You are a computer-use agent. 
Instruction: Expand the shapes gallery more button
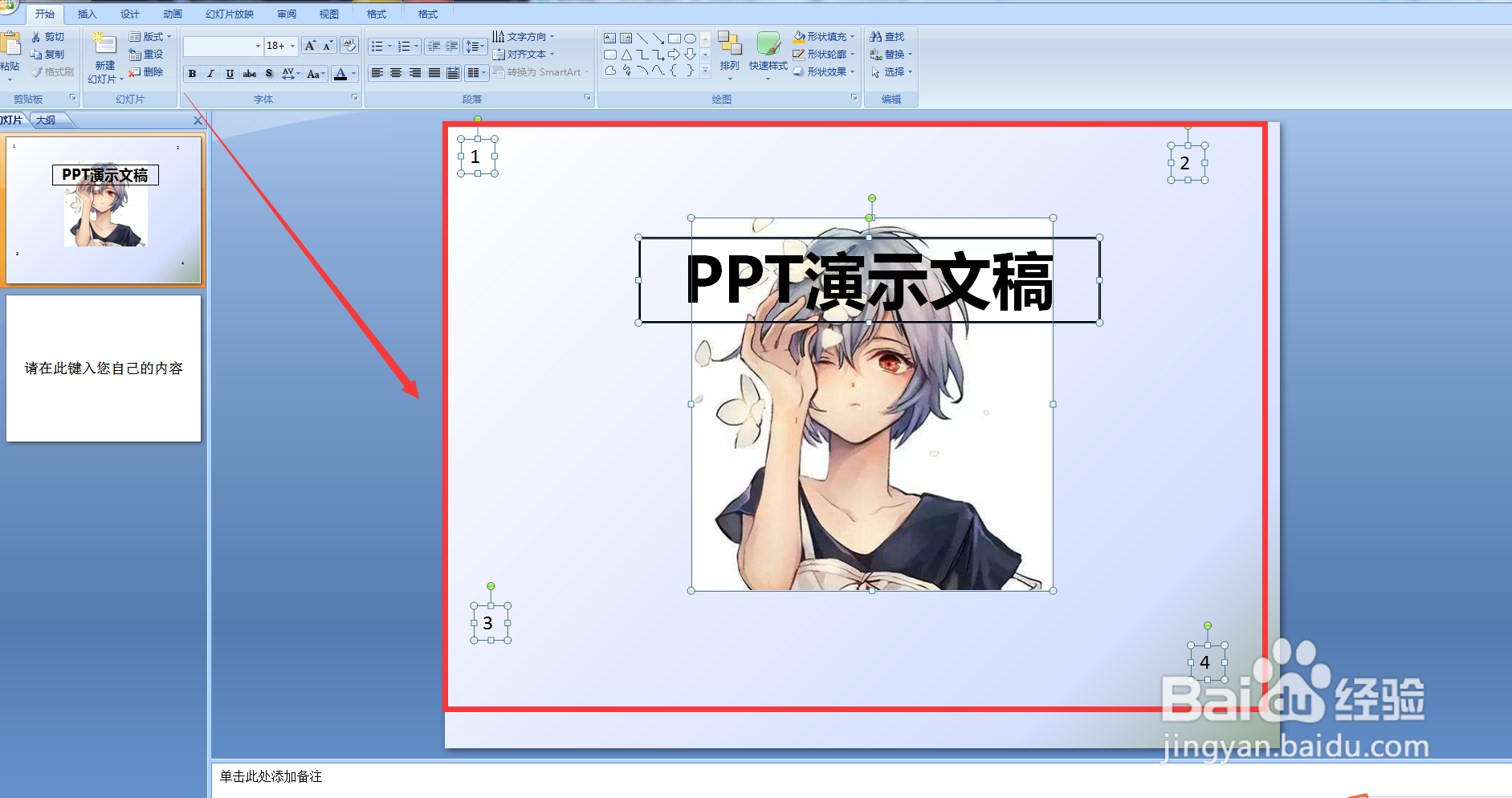(705, 71)
